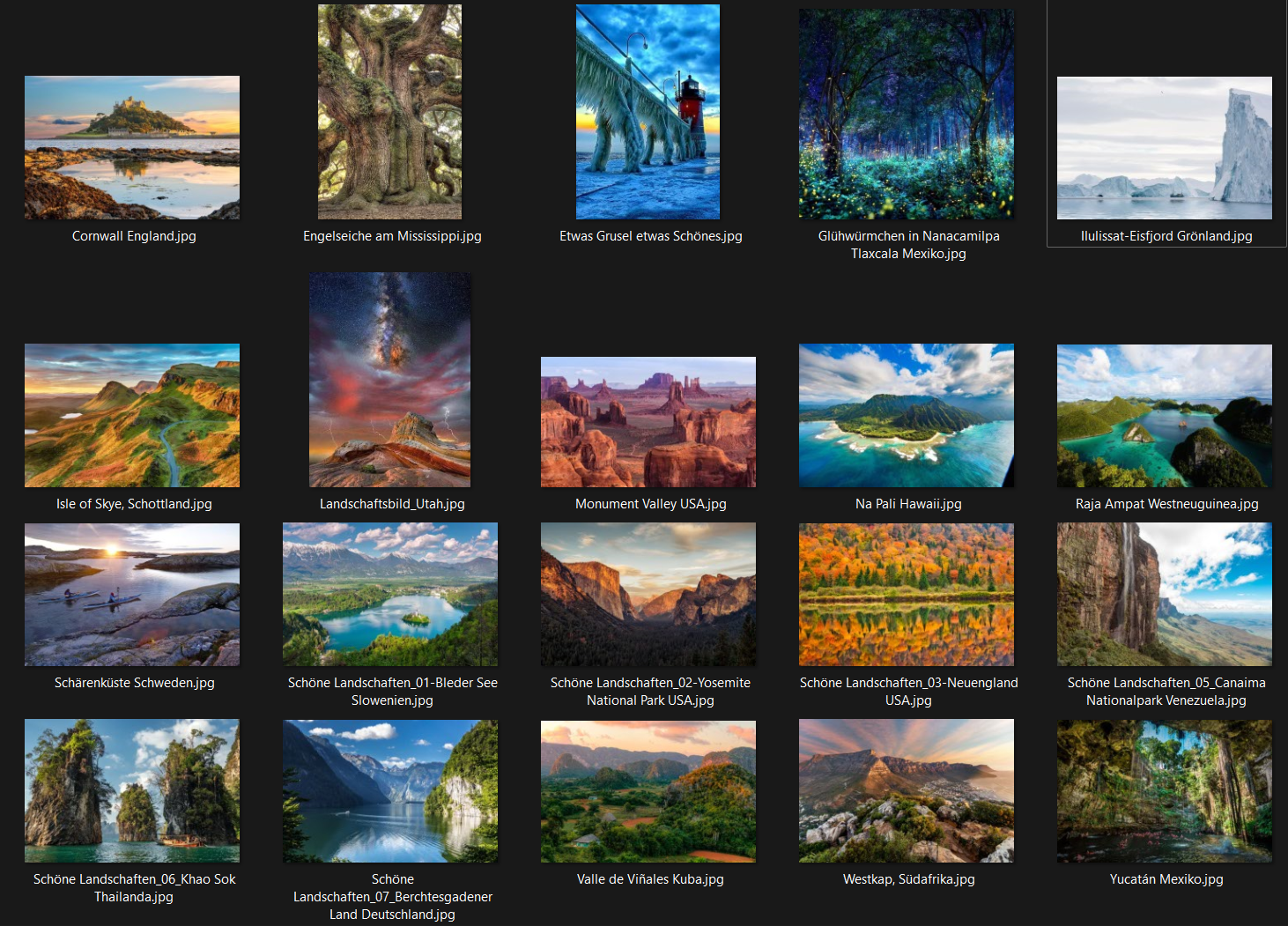The height and width of the screenshot is (926, 1288).
Task: Select the Isle of Skye, Schottland thumbnail
Action: (132, 415)
